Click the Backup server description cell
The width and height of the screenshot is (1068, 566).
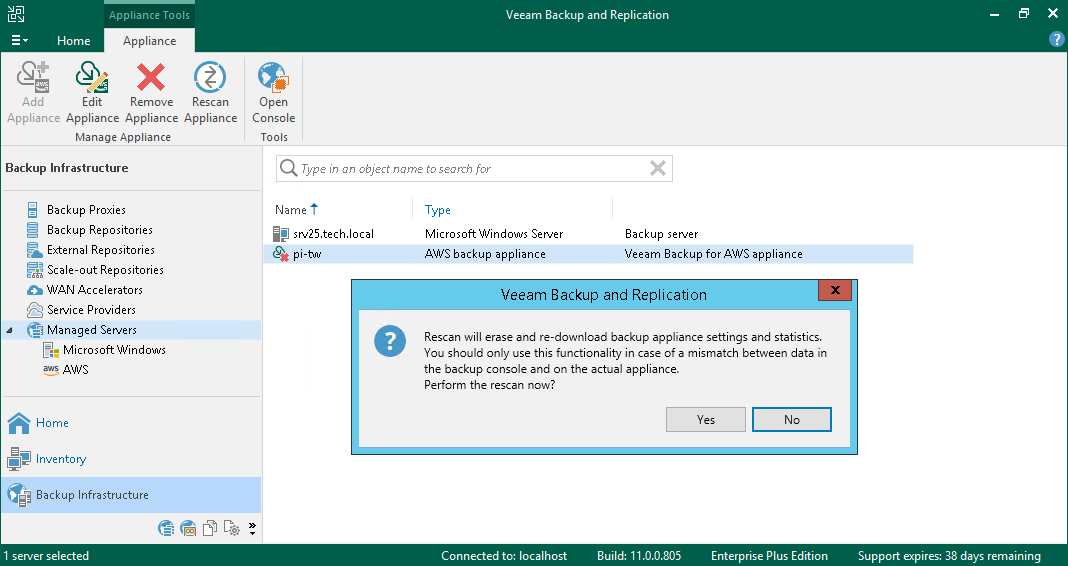pyautogui.click(x=661, y=234)
